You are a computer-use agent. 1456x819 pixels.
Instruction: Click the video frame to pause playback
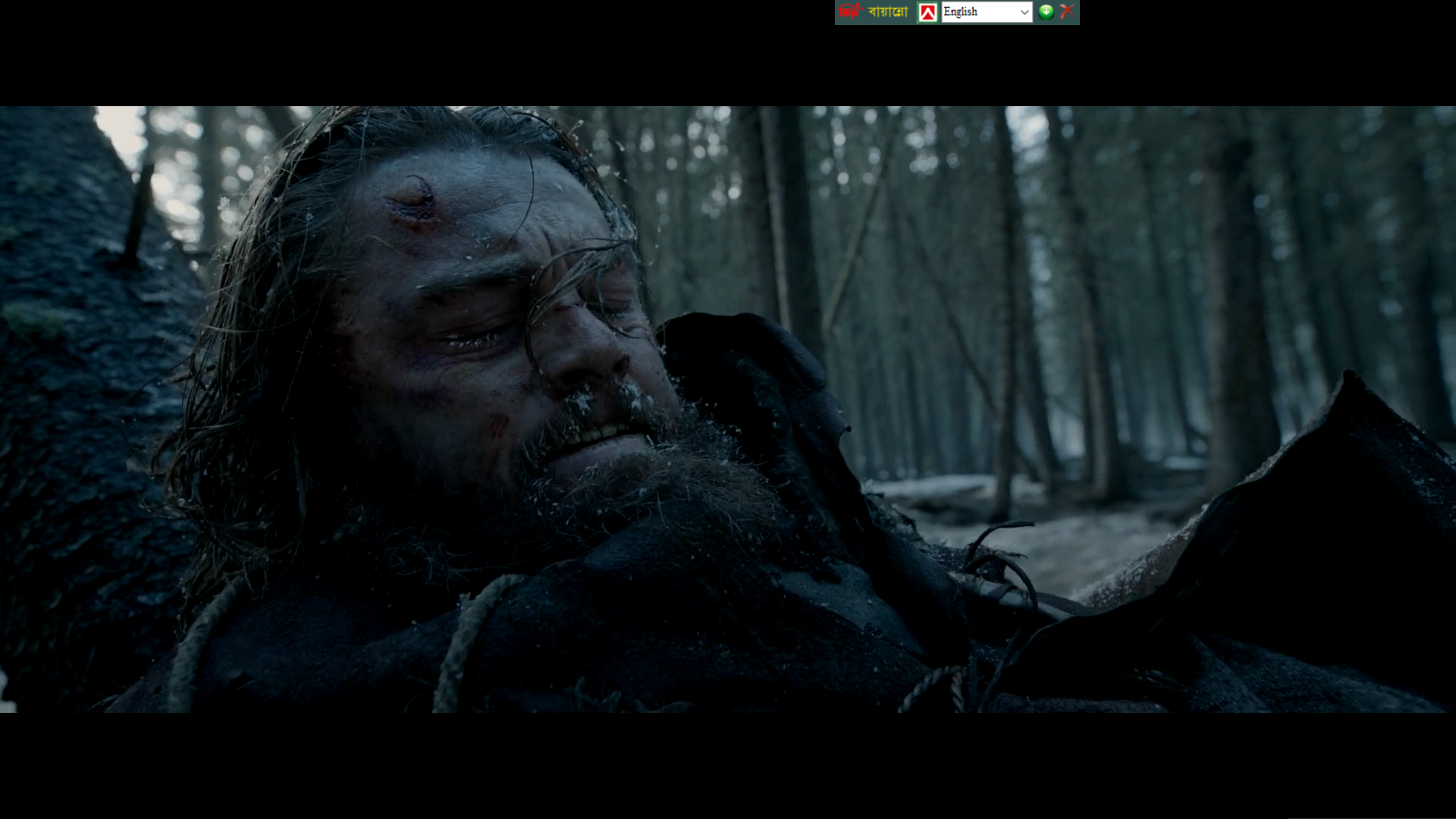point(728,409)
